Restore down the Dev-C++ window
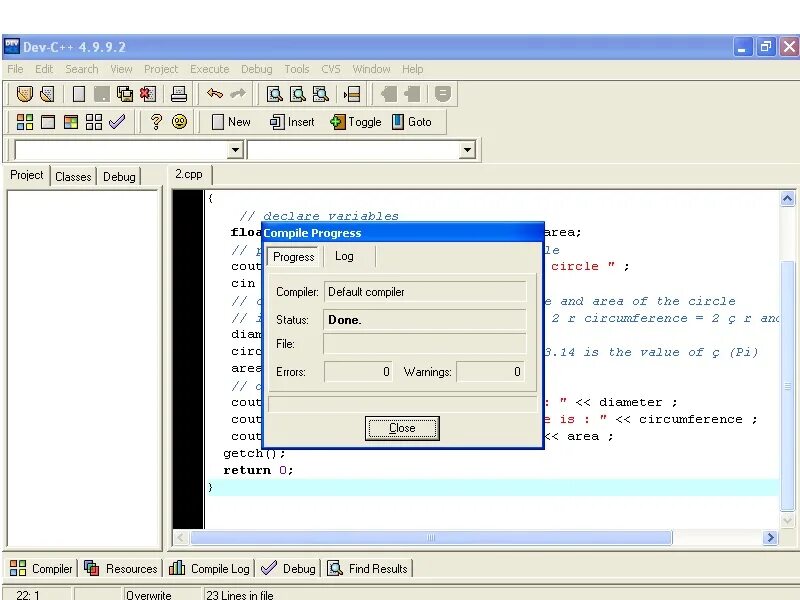 765,47
